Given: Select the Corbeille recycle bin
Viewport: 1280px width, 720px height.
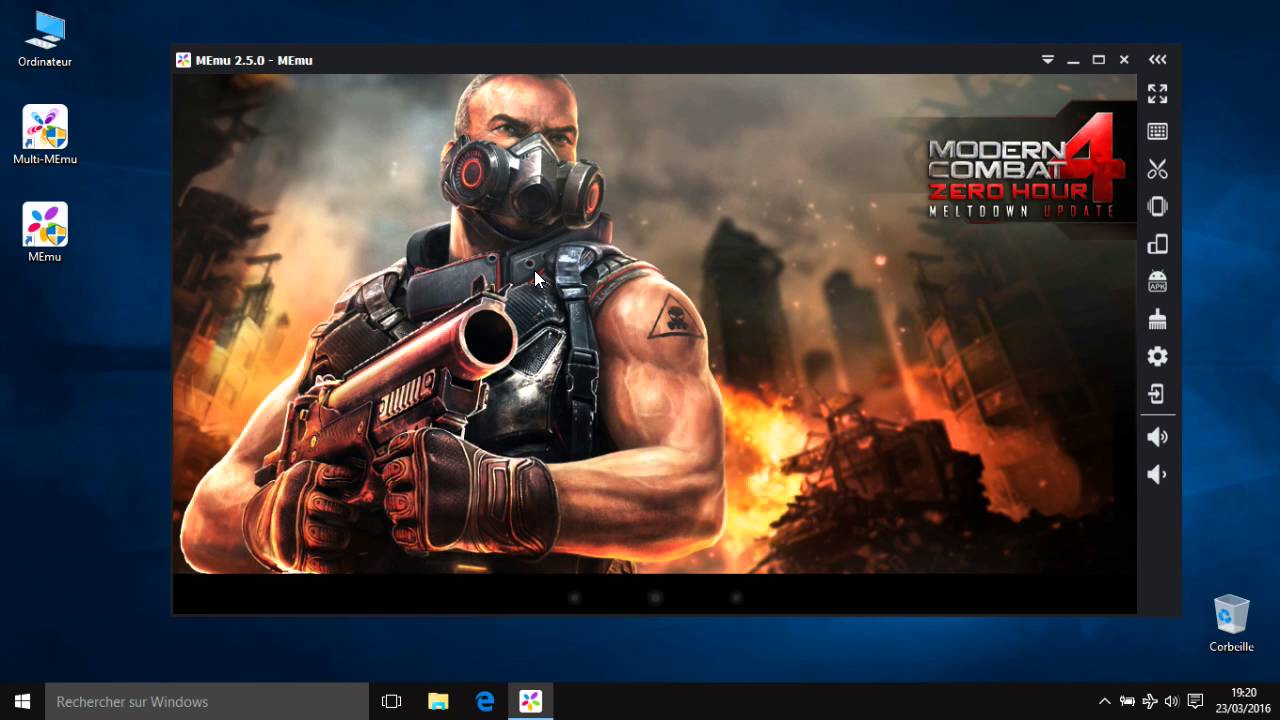Looking at the screenshot, I should [1231, 623].
